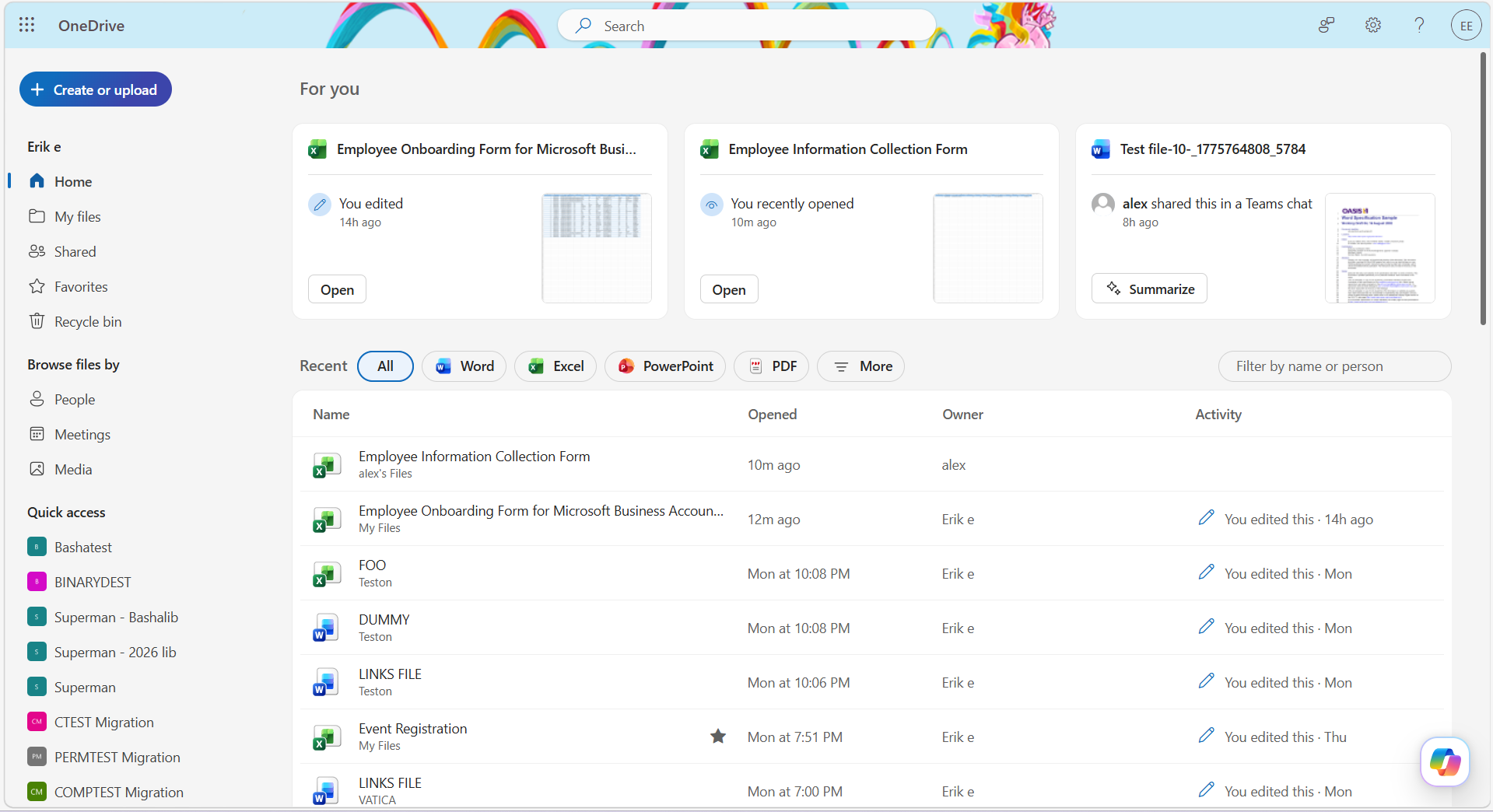Click pencil icon in Employee Onboarding activity
Image resolution: width=1493 pixels, height=812 pixels.
pyautogui.click(x=1206, y=518)
